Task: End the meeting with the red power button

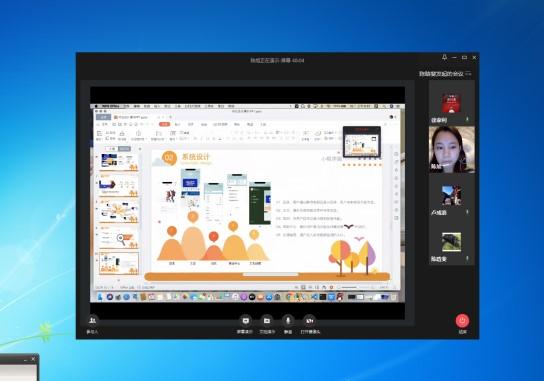Action: [462, 321]
